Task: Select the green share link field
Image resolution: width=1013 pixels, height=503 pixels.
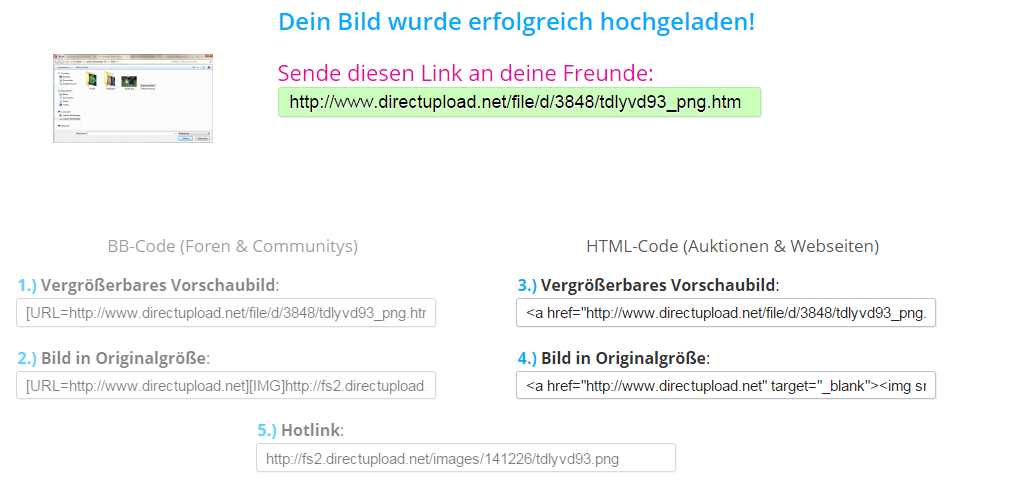Action: [519, 102]
